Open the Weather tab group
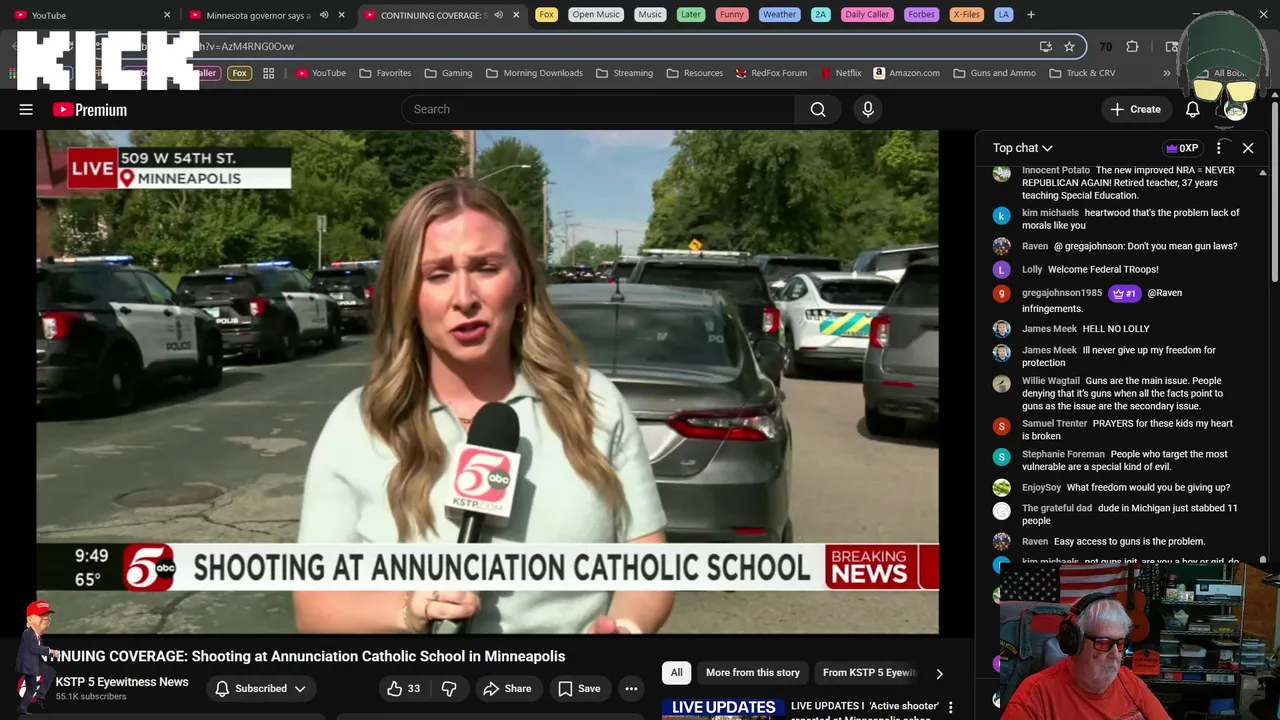Image resolution: width=1280 pixels, height=720 pixels. tap(779, 15)
